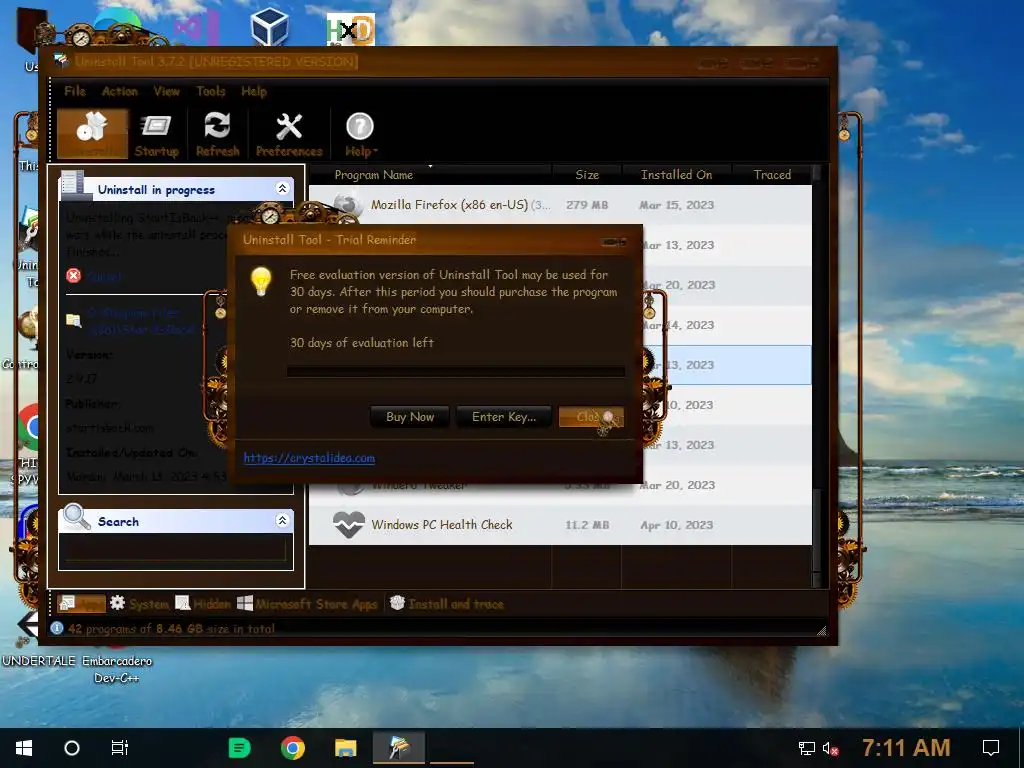
Task: Click the muted volume tray icon
Action: coord(831,748)
